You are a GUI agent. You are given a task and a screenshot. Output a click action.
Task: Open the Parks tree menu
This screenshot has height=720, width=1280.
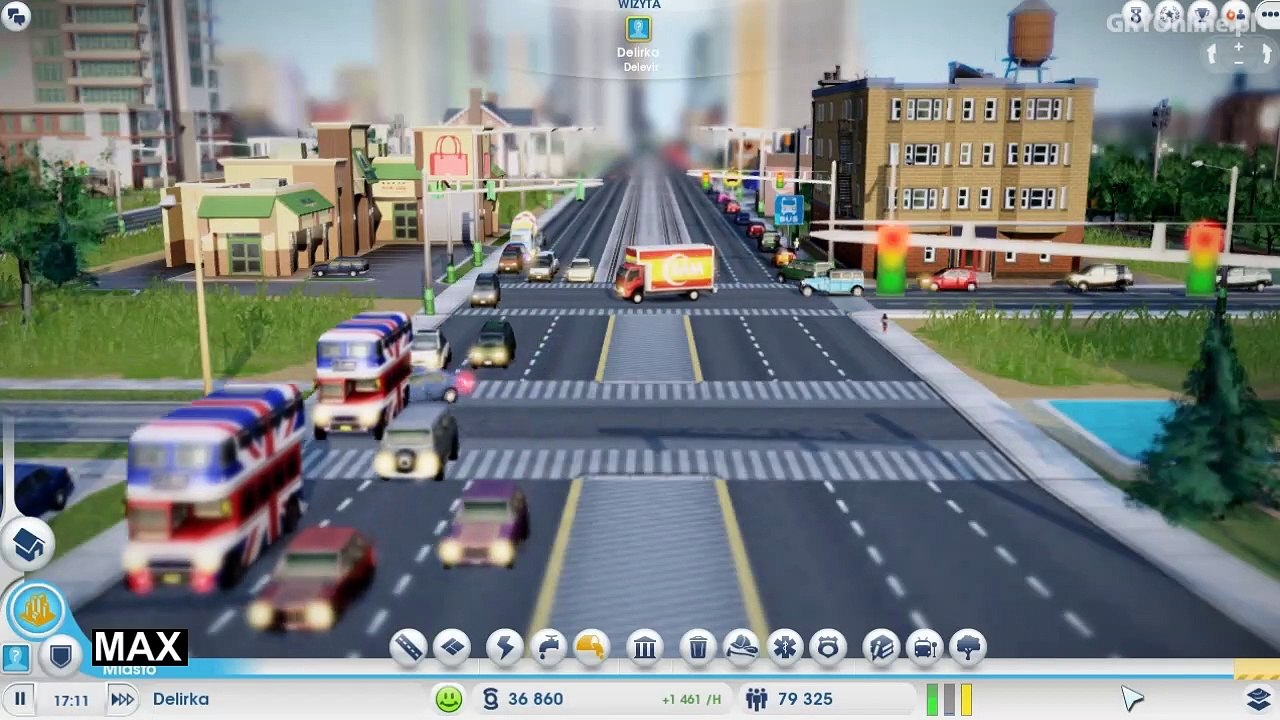tap(968, 648)
